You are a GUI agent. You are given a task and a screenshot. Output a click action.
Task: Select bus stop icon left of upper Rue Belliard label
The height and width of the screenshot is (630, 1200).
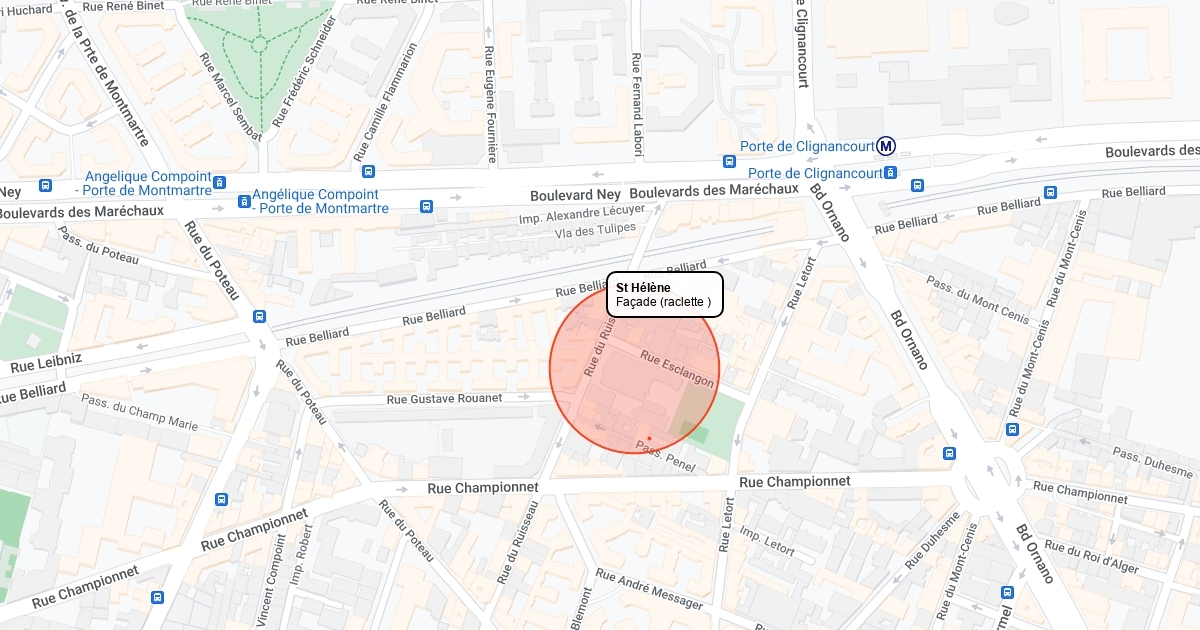[1050, 192]
